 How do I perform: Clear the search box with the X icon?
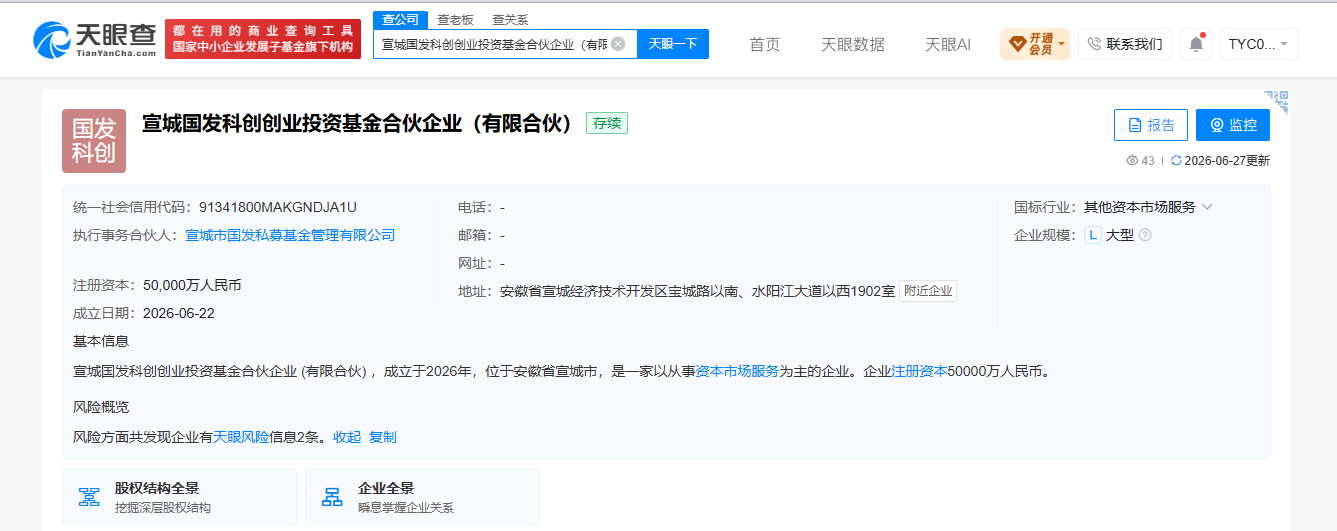[x=618, y=44]
